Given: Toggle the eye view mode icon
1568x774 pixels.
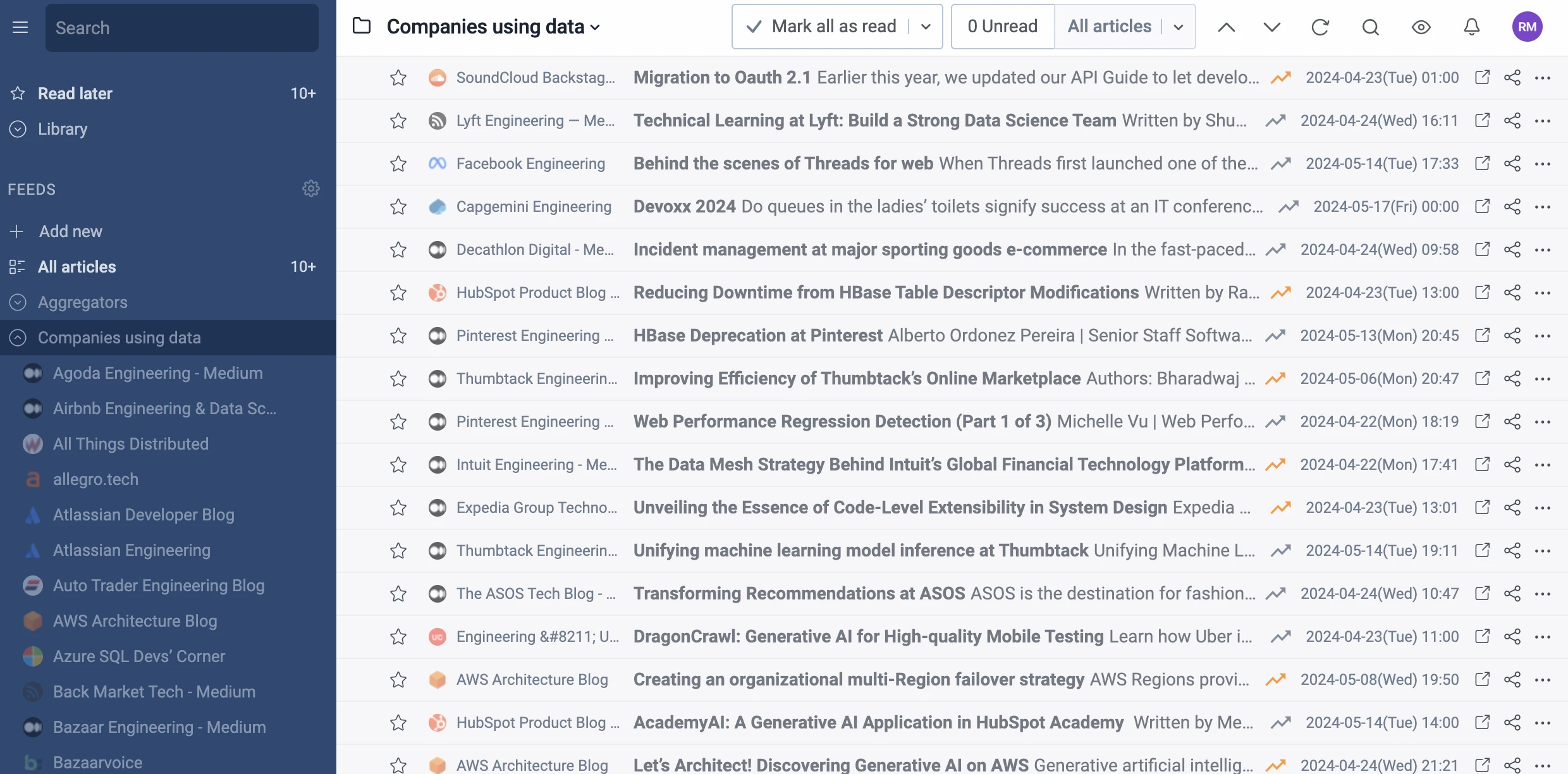Looking at the screenshot, I should pyautogui.click(x=1421, y=27).
